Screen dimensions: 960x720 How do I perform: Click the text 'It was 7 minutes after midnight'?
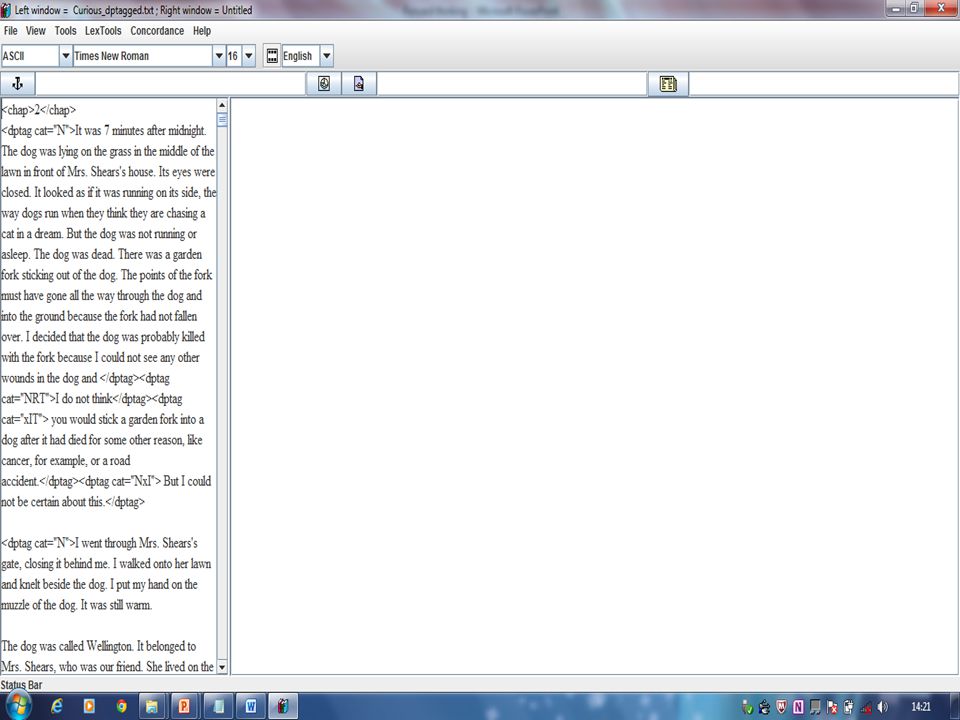(x=140, y=130)
